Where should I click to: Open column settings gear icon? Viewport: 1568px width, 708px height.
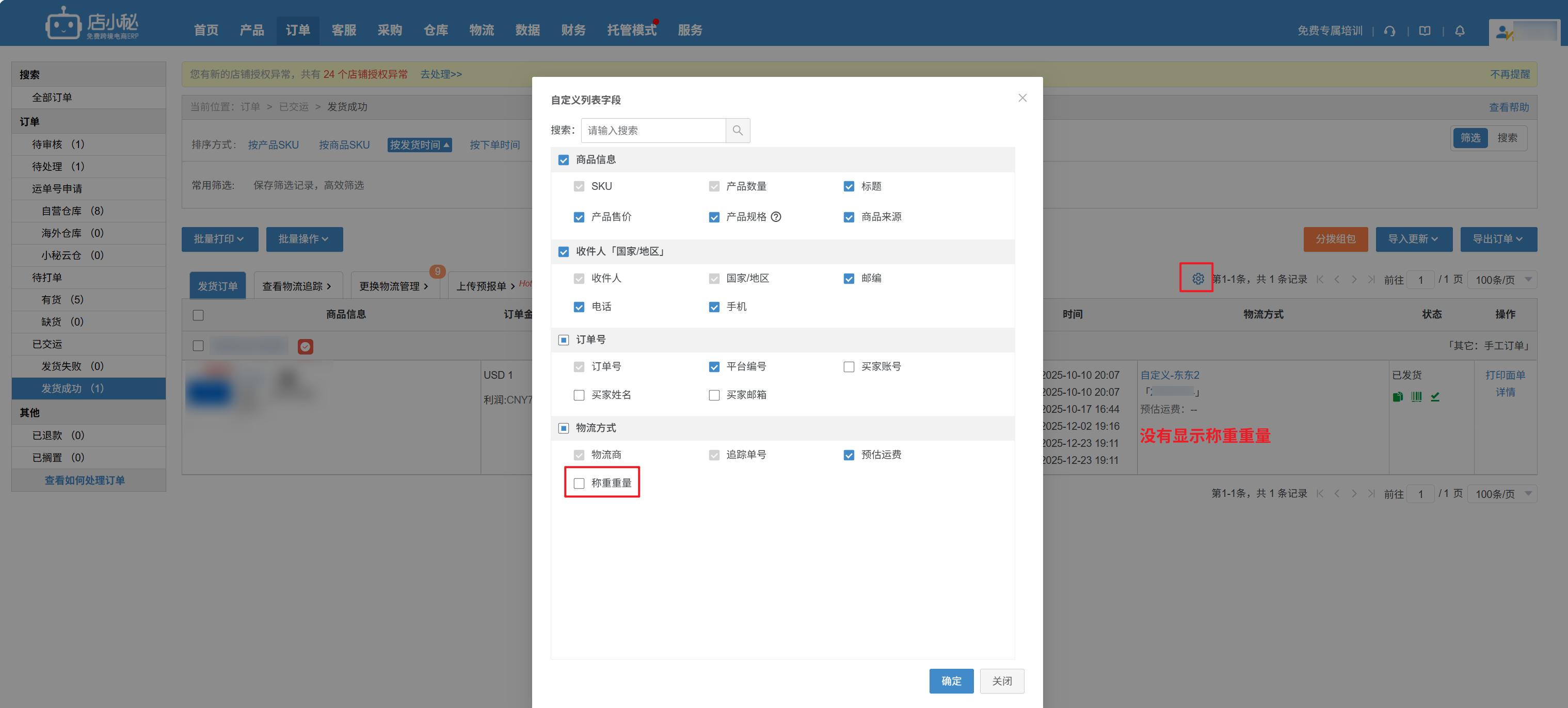point(1197,279)
